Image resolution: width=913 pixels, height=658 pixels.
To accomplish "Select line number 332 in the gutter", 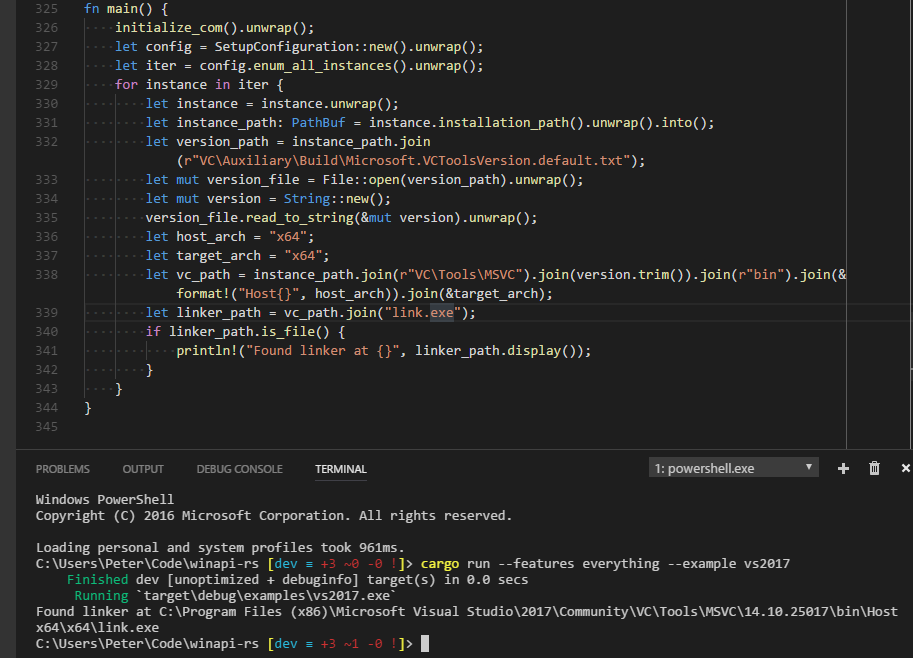I will [47, 142].
